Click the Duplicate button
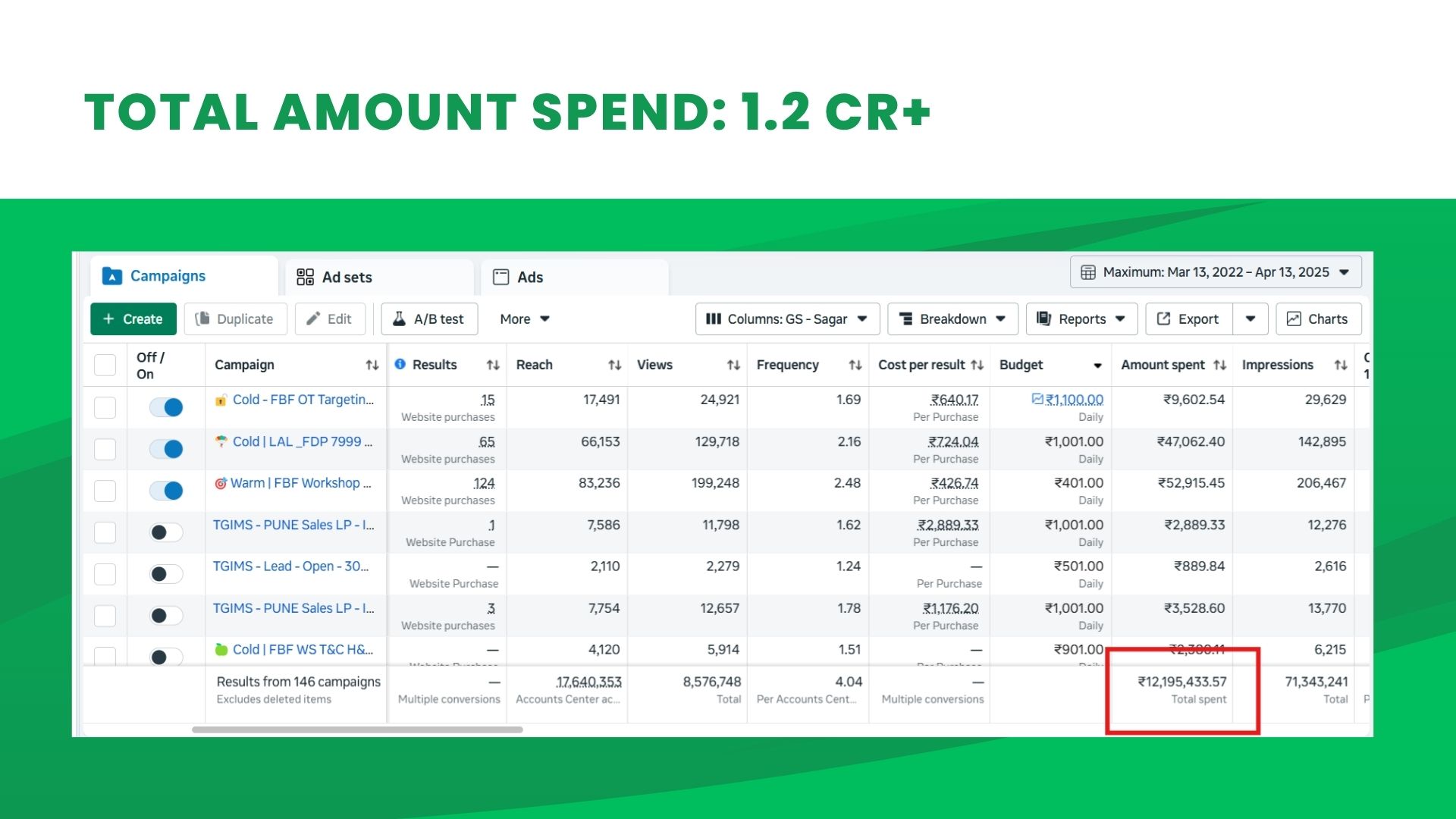 pyautogui.click(x=235, y=319)
